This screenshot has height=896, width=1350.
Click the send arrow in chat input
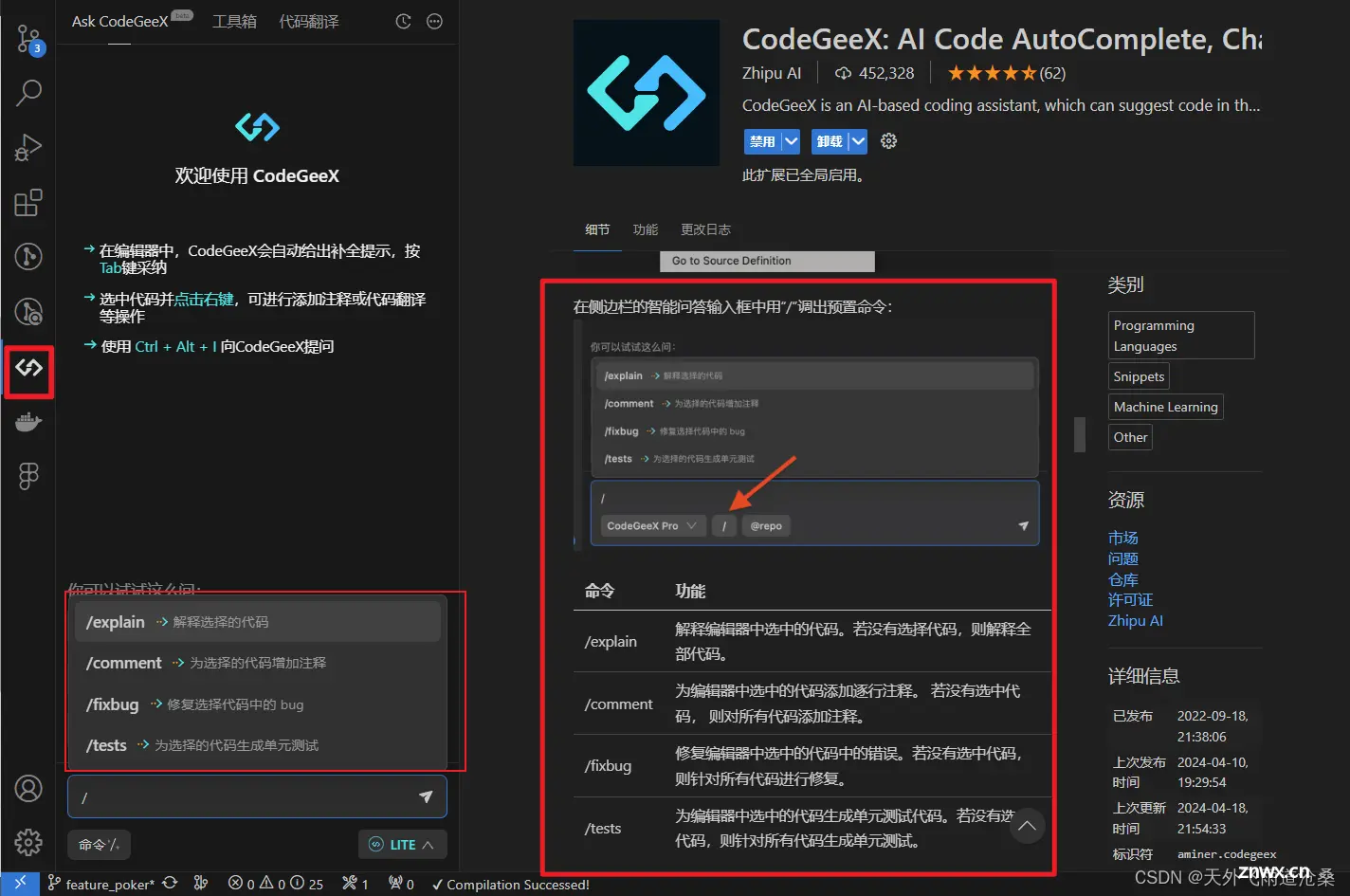(x=426, y=796)
